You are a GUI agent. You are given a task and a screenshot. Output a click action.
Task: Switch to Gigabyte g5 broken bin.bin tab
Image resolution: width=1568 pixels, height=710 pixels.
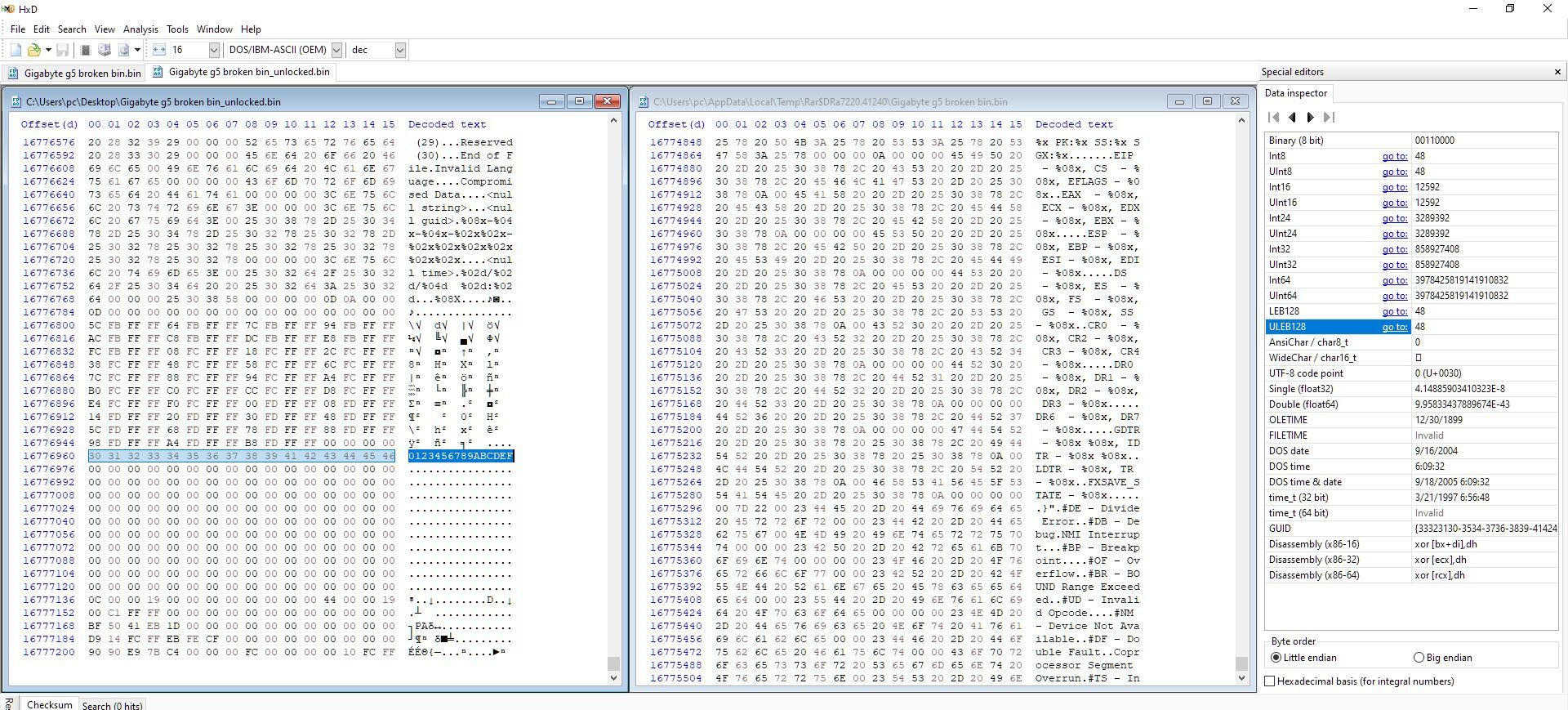coord(82,73)
